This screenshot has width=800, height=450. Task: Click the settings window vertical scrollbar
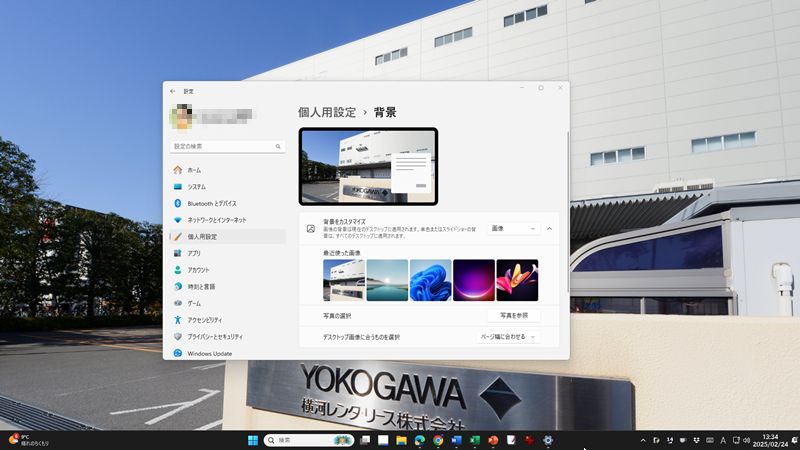tap(568, 212)
